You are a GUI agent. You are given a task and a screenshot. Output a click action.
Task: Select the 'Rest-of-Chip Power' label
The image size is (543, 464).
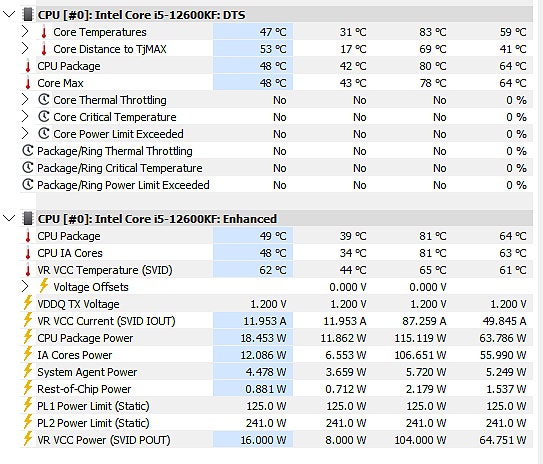(84, 389)
